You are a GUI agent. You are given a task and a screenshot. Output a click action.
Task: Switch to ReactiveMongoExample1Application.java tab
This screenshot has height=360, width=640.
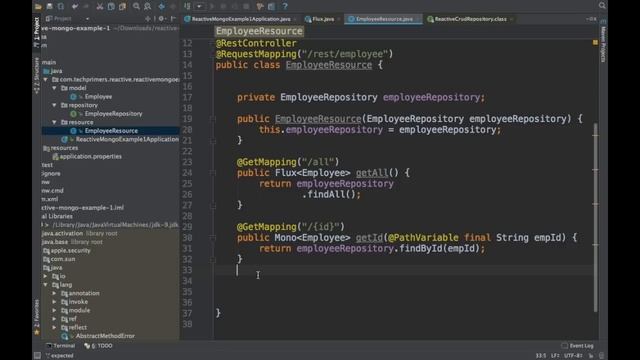click(241, 19)
